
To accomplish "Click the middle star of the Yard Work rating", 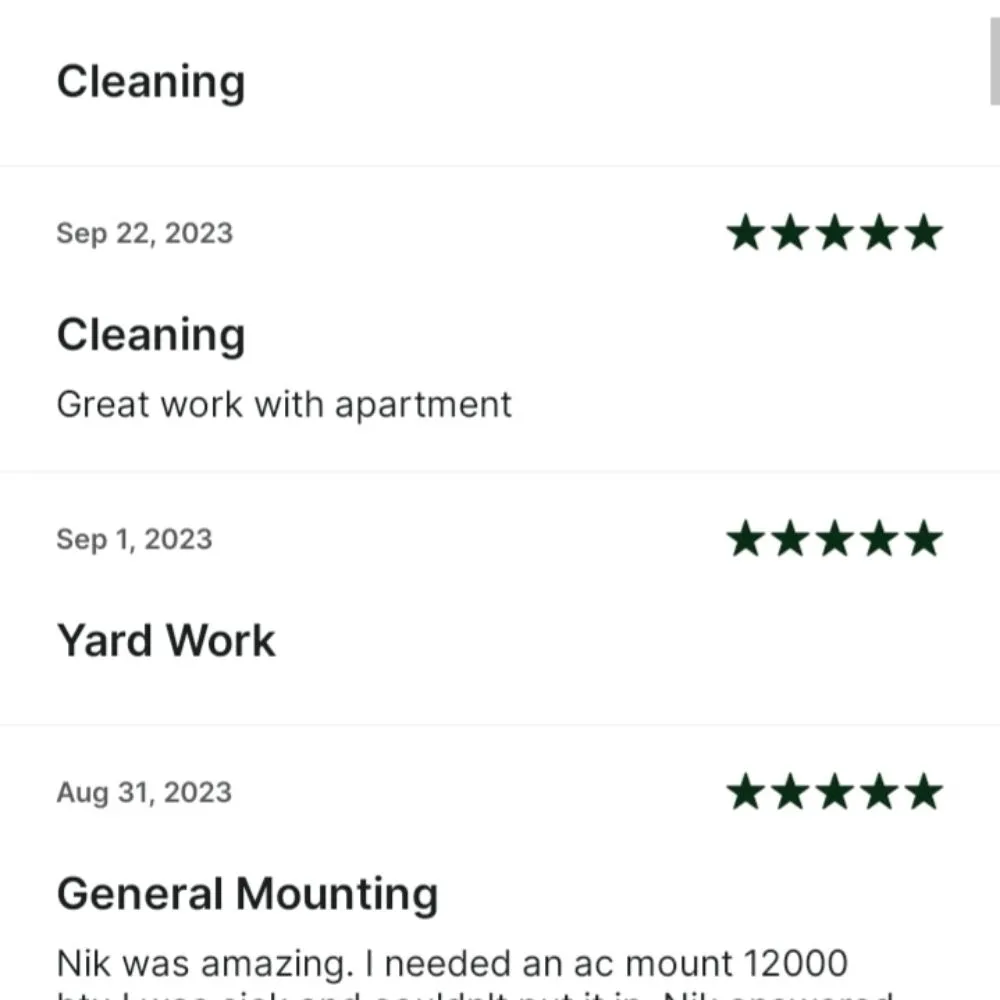I will (835, 538).
